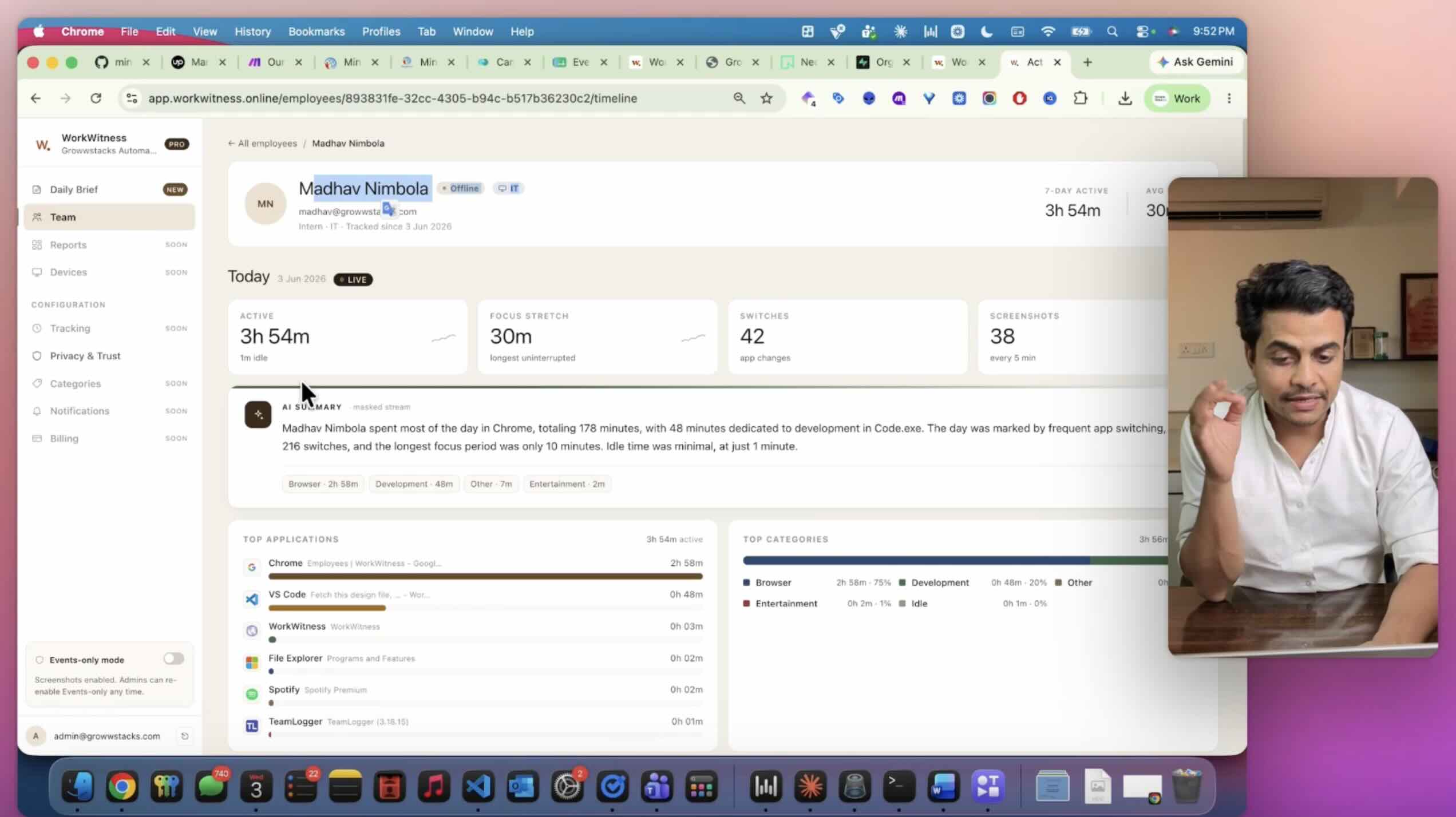Click the Other 7m chip
1456x817 pixels.
point(491,484)
